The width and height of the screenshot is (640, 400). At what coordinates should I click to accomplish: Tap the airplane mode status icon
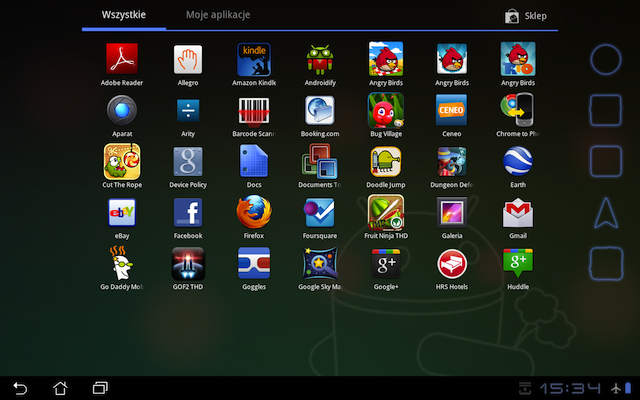click(616, 388)
